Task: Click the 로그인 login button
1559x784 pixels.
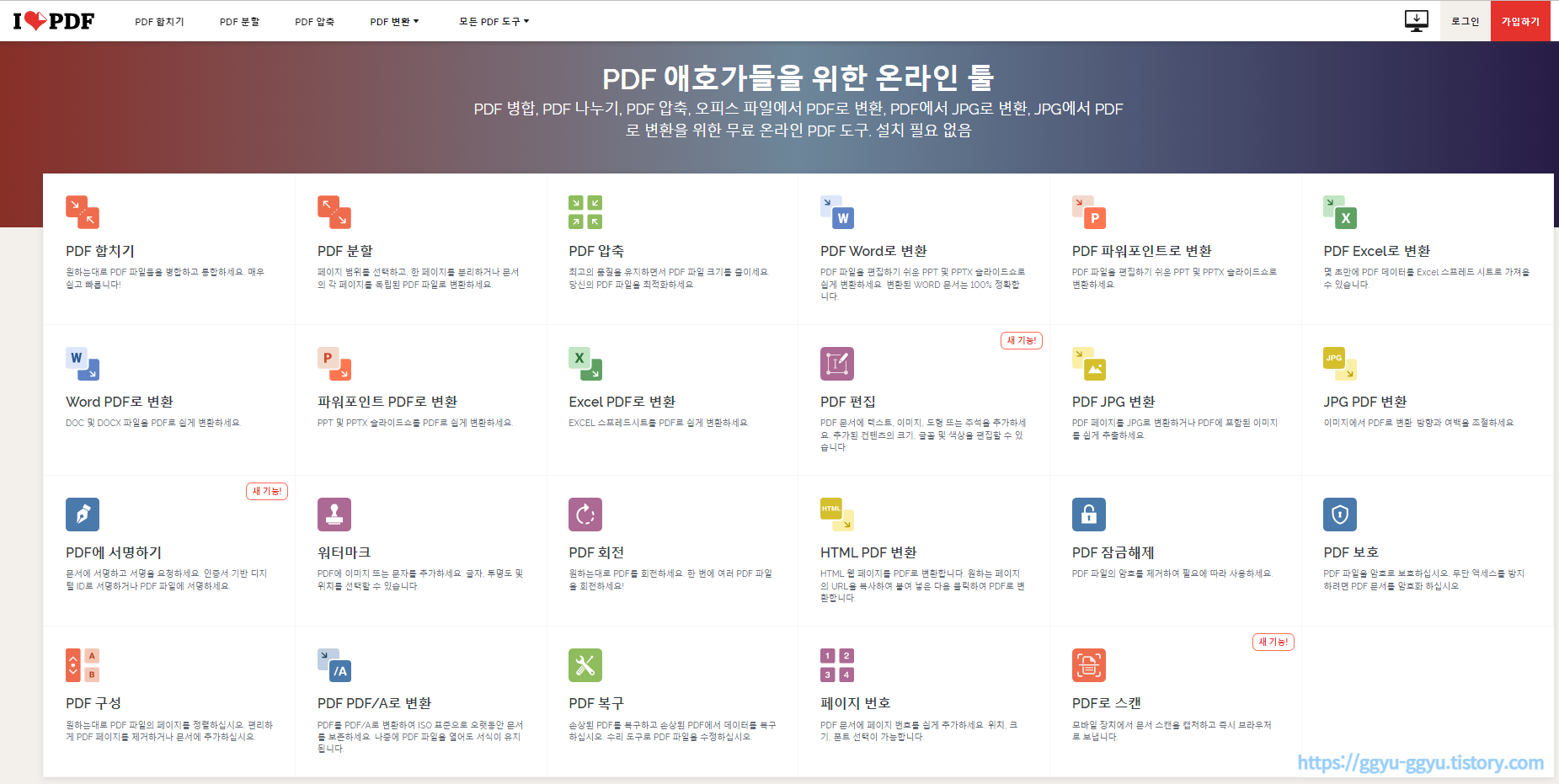Action: point(1466,21)
